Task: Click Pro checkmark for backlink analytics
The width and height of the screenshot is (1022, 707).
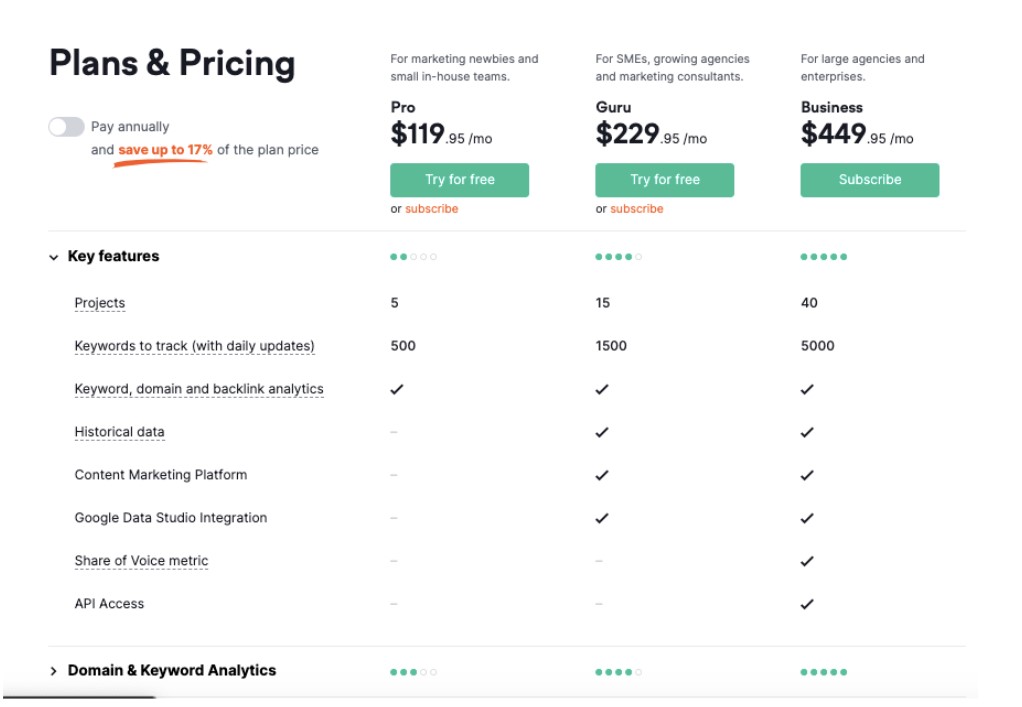Action: coord(396,389)
